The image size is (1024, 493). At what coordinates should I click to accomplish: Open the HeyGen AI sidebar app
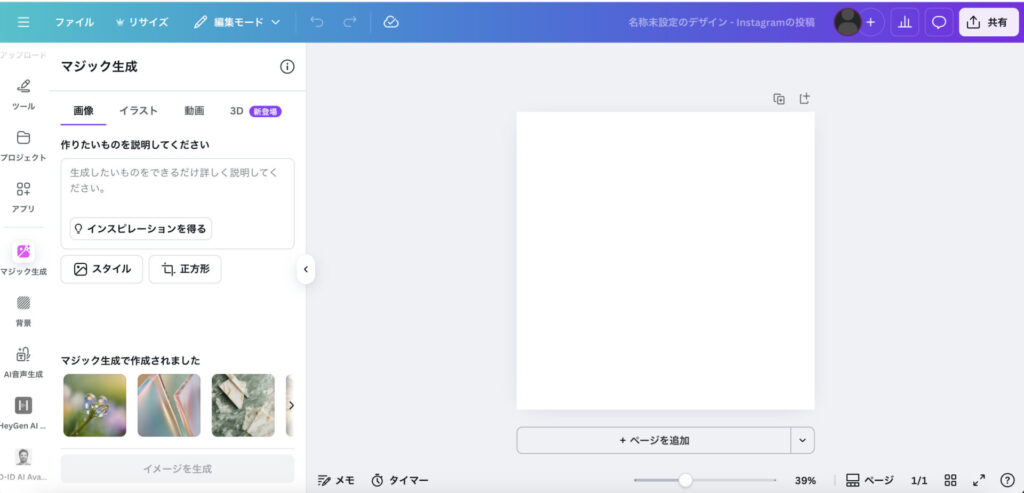click(24, 414)
